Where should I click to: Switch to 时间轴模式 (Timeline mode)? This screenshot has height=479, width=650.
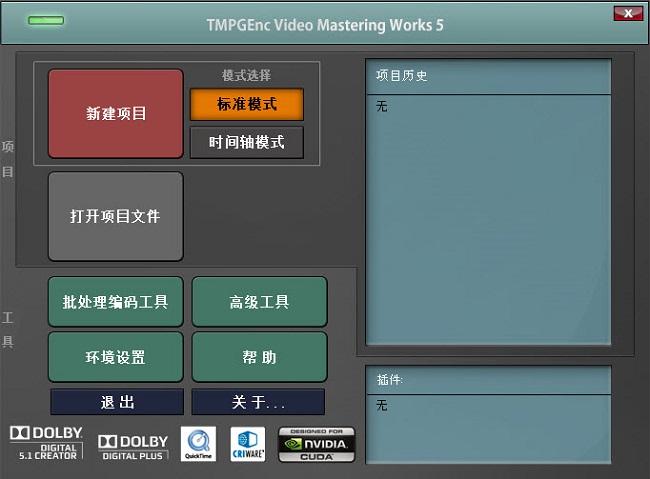[246, 142]
